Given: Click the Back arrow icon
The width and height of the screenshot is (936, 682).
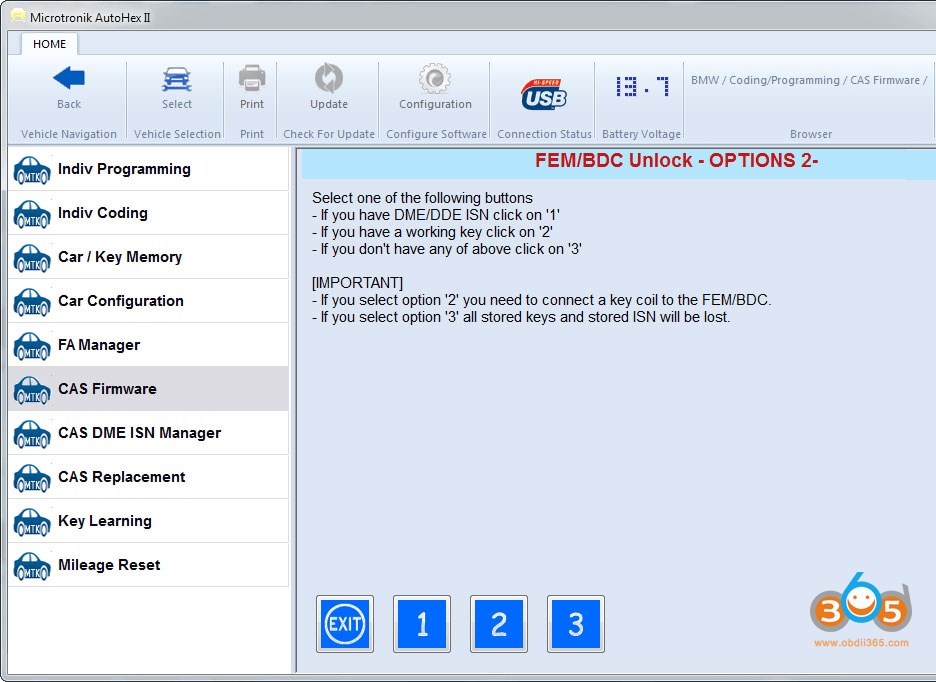Looking at the screenshot, I should (x=69, y=78).
